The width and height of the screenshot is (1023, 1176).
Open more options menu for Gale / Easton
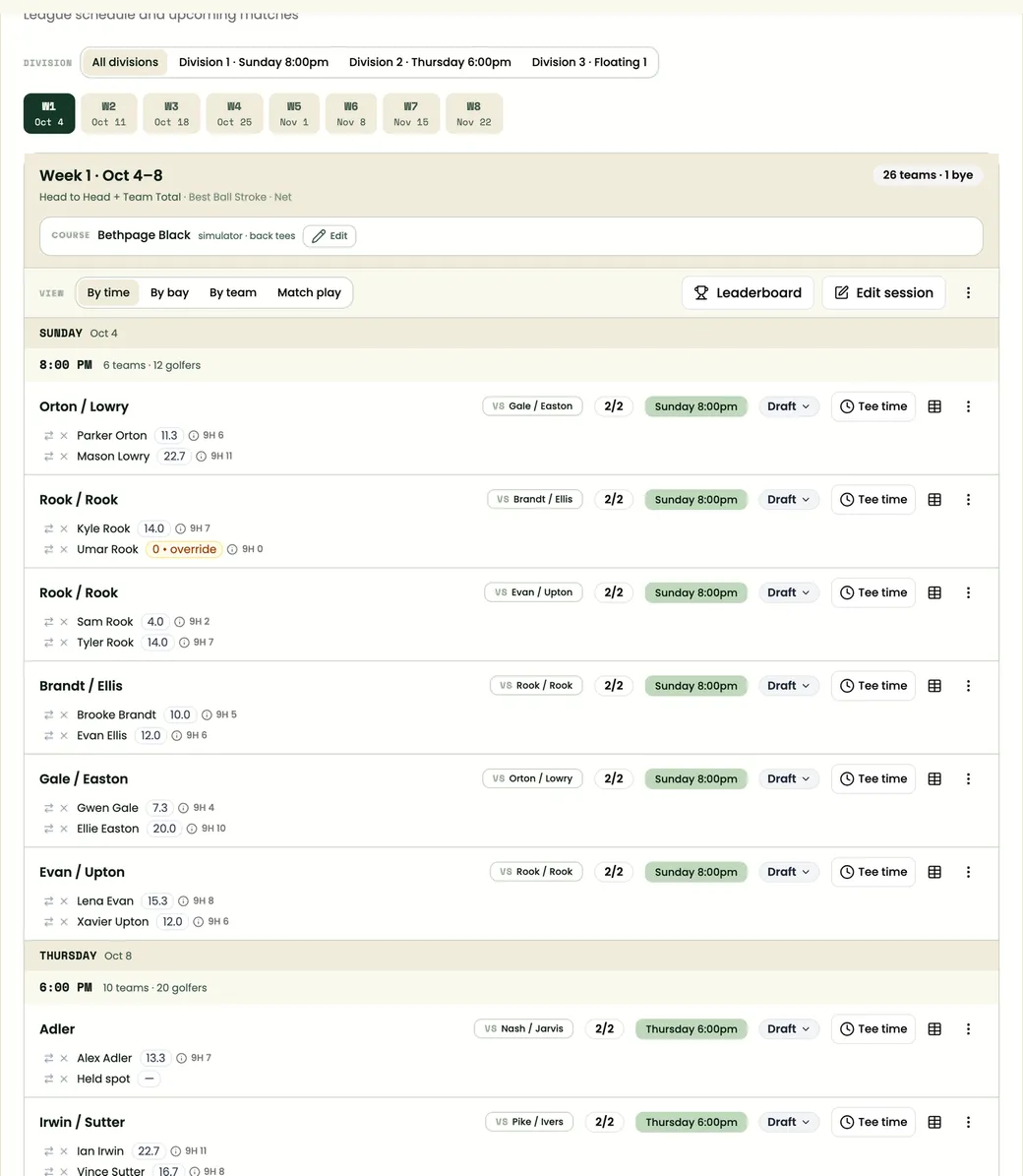pos(968,778)
